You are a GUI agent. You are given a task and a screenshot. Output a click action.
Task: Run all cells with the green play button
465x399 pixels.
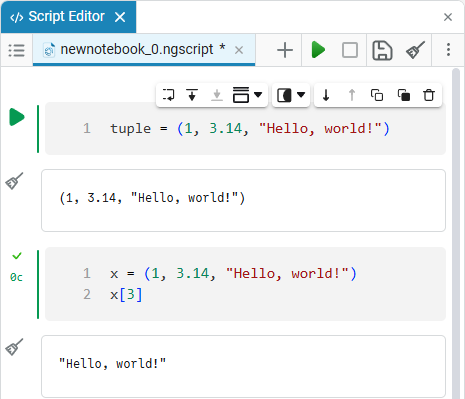tap(318, 50)
